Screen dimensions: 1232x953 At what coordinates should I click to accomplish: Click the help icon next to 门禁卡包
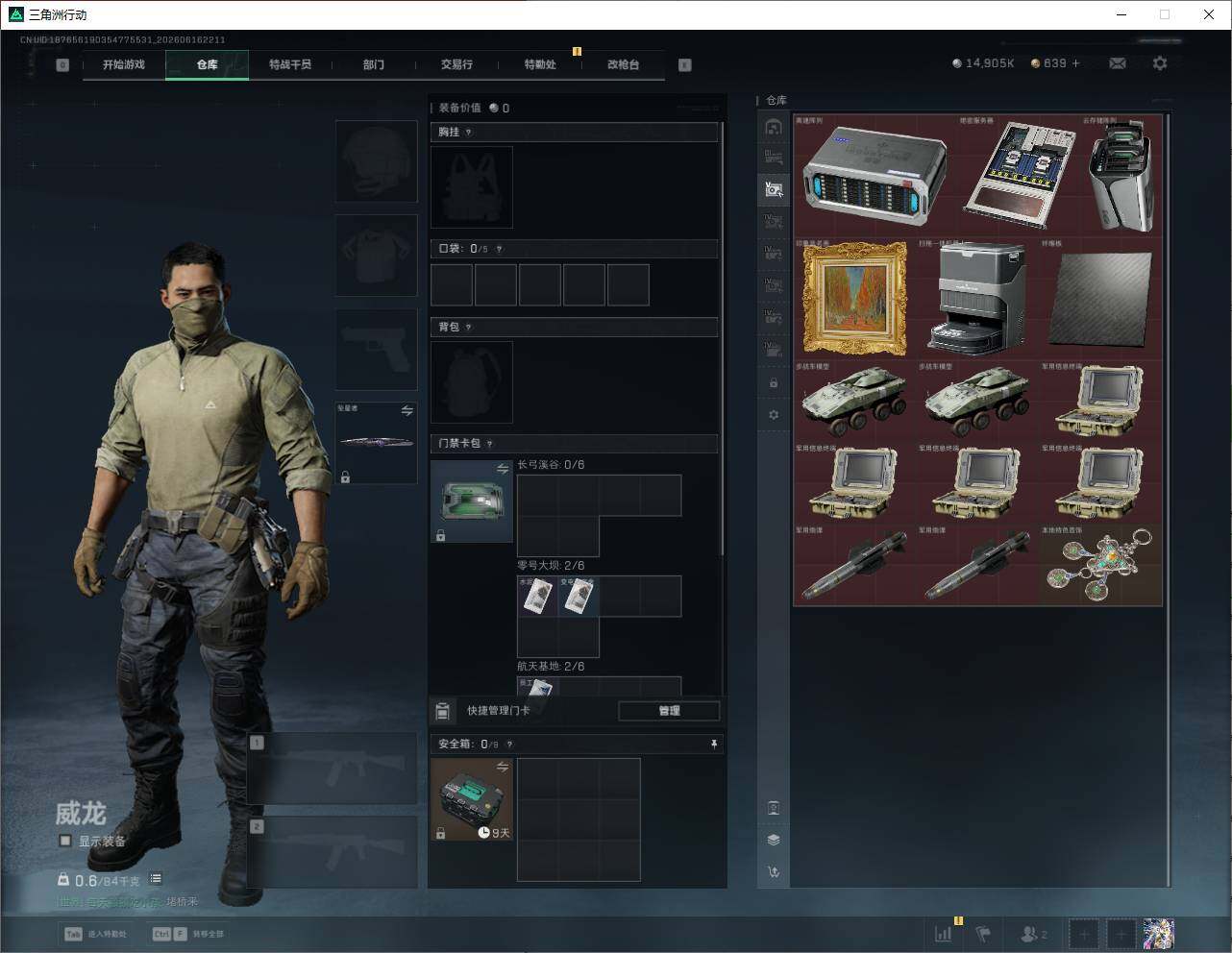point(490,444)
